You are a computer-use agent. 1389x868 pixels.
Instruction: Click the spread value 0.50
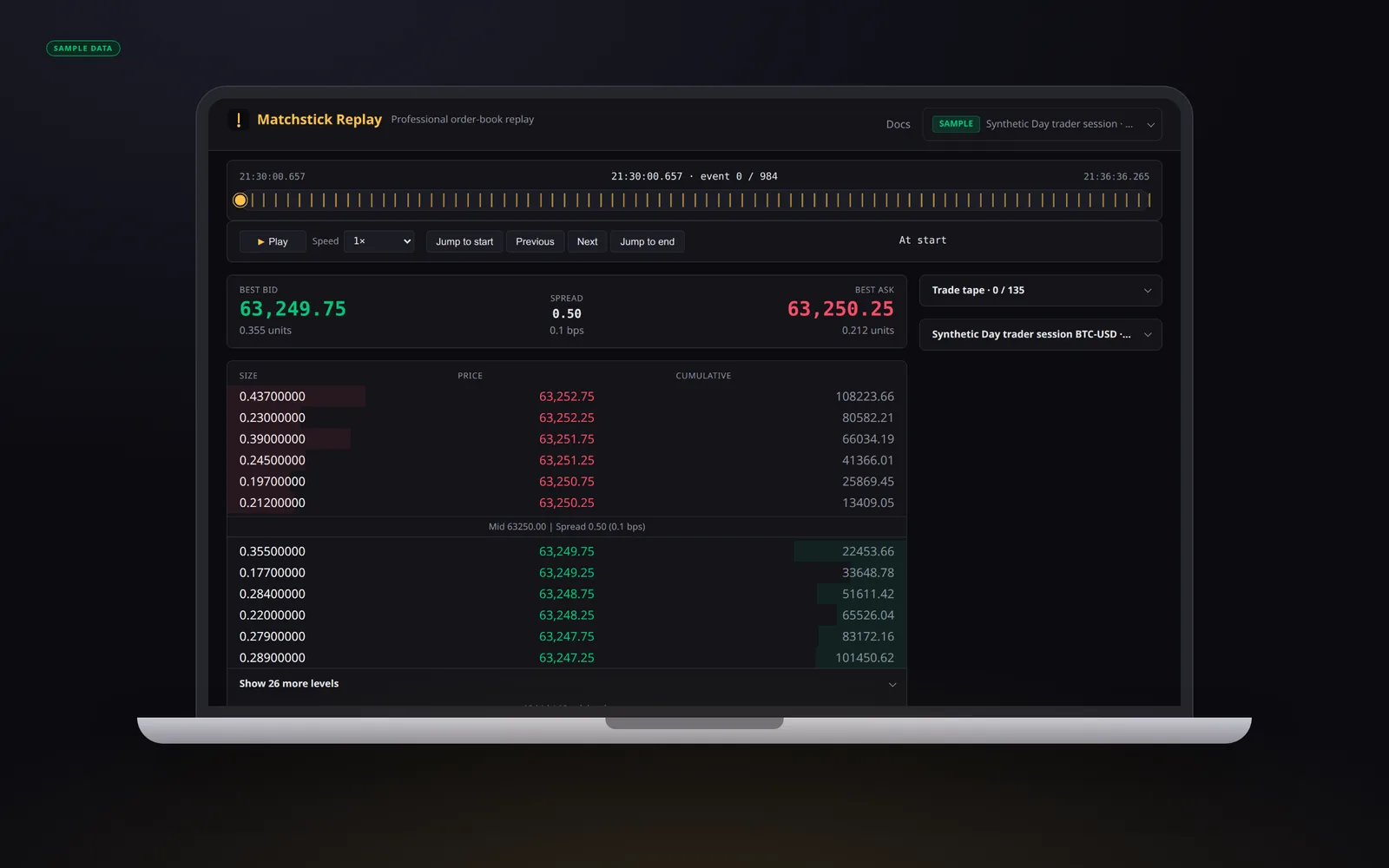click(567, 314)
